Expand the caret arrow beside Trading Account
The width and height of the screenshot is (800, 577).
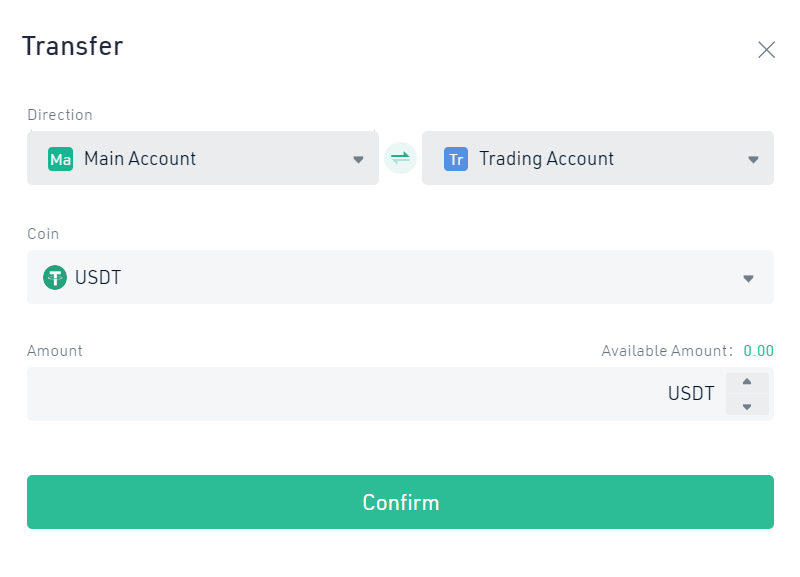click(753, 160)
